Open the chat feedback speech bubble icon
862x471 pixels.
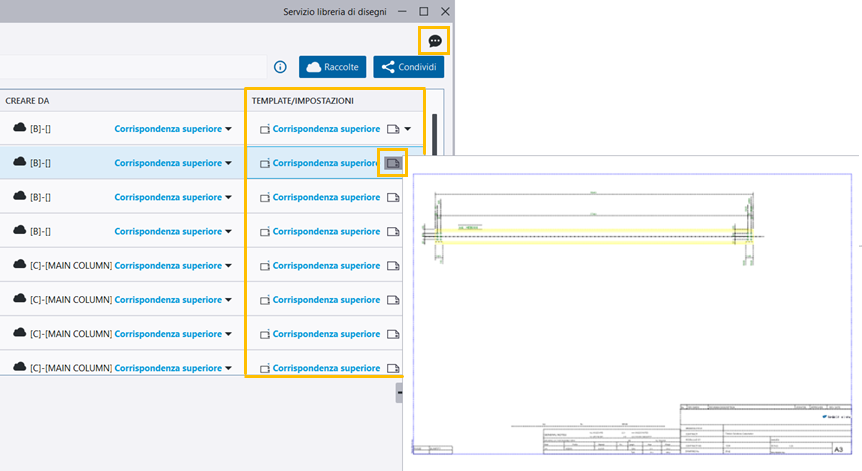tap(435, 41)
